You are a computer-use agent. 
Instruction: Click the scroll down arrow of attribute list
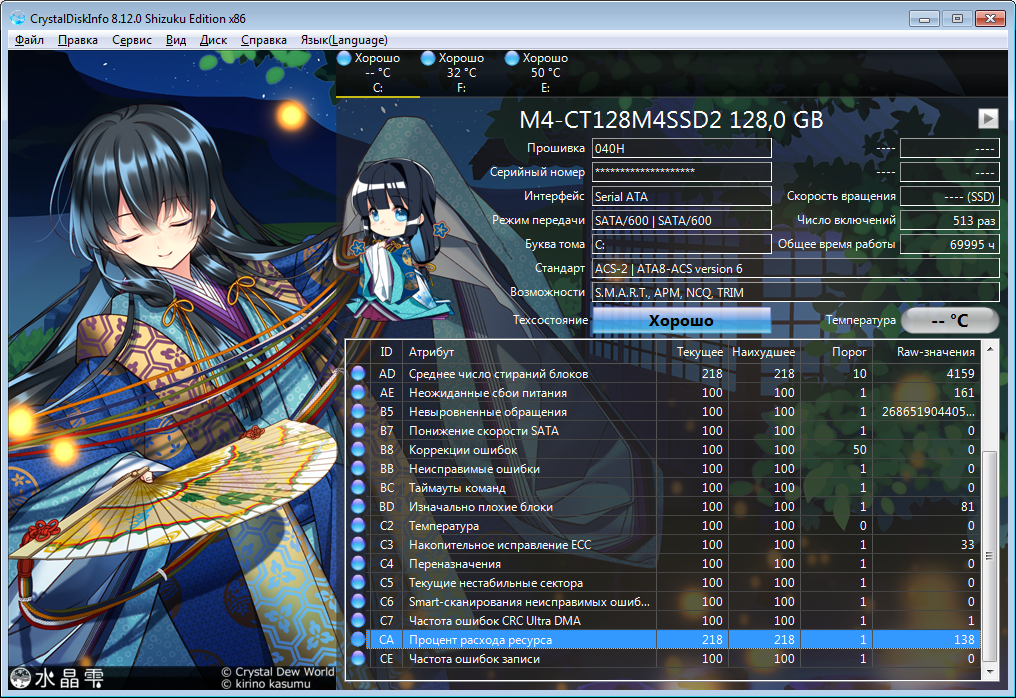point(989,671)
